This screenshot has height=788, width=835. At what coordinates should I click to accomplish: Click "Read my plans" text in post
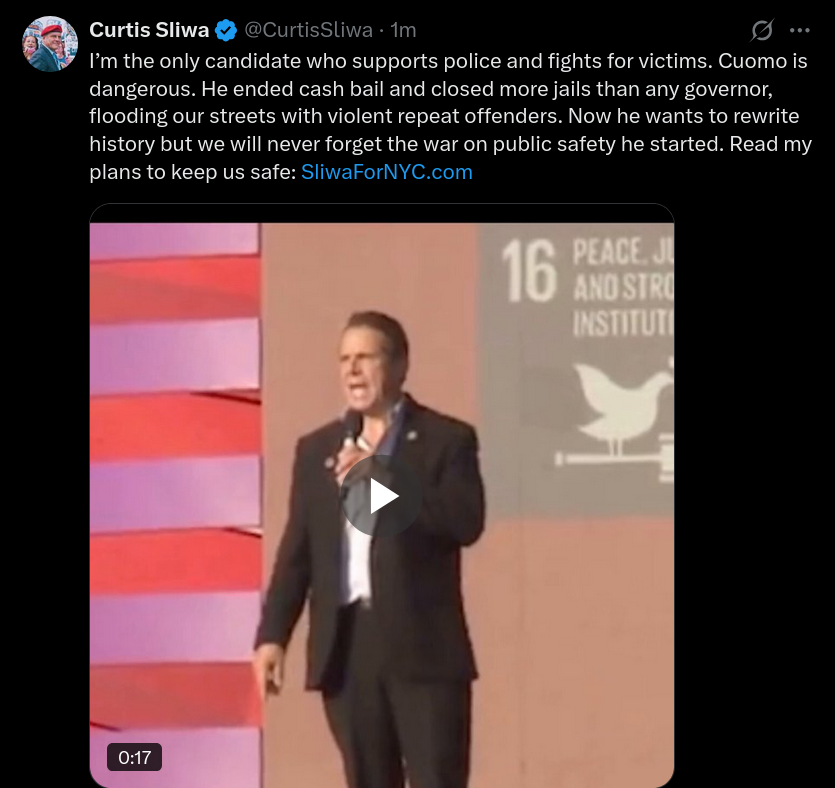coord(770,144)
